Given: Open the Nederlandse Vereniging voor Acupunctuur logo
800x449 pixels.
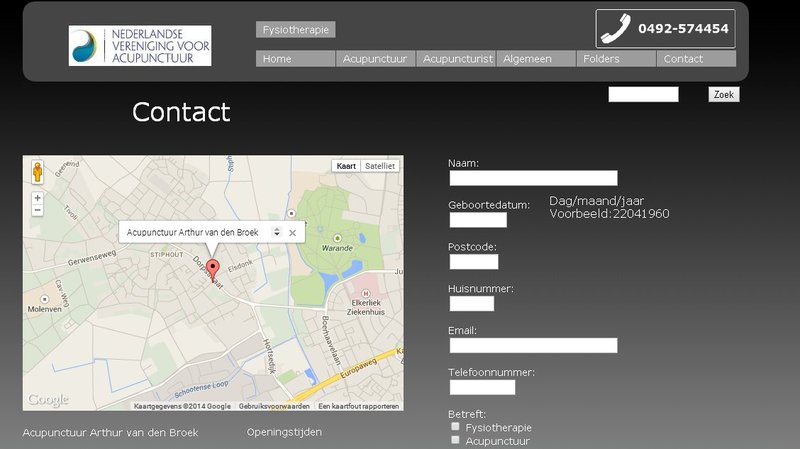Looking at the screenshot, I should pos(140,45).
